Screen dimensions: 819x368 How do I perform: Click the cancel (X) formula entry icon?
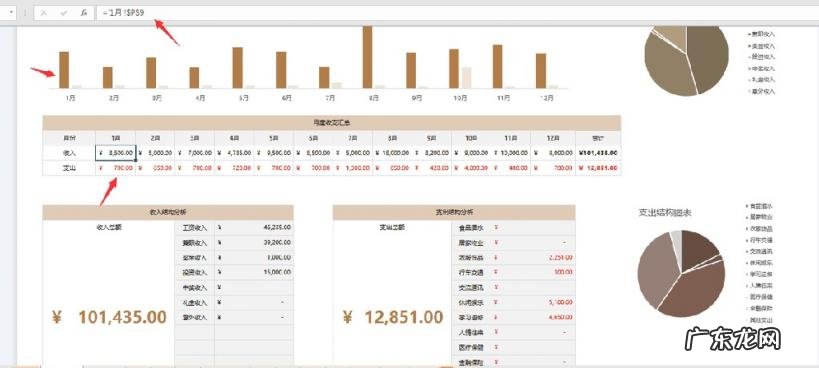pyautogui.click(x=44, y=13)
